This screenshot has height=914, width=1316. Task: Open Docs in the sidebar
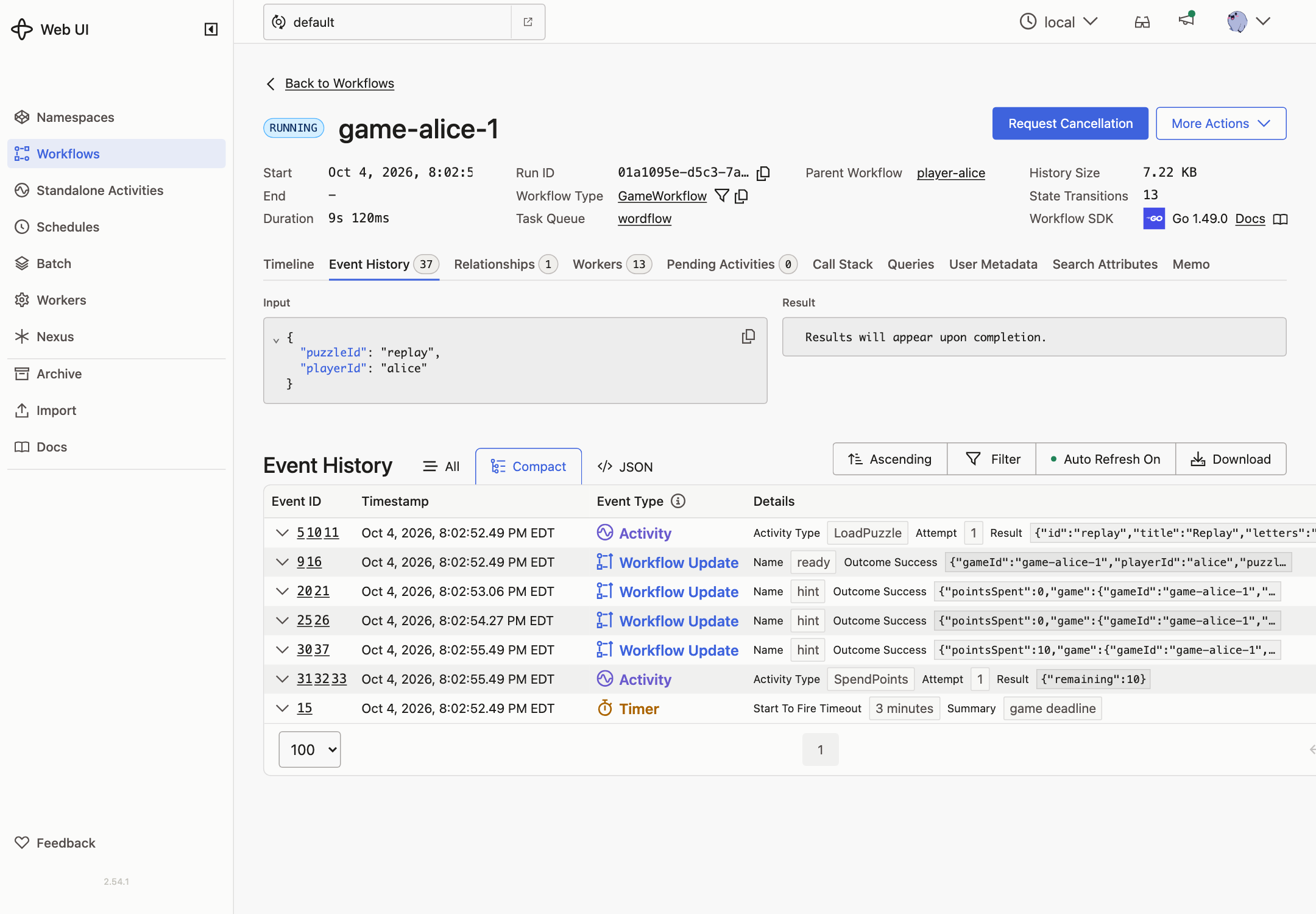point(116,447)
